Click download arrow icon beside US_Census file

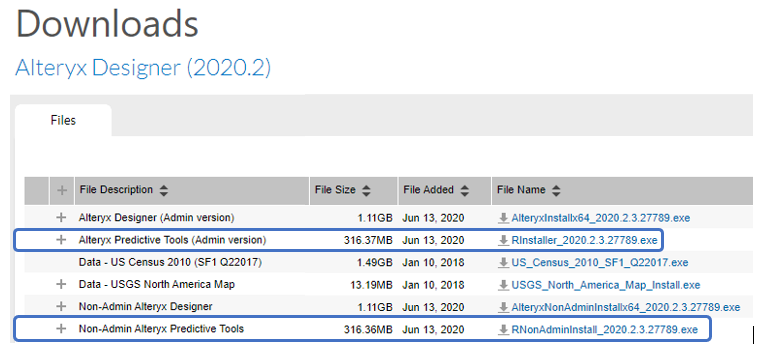(503, 263)
